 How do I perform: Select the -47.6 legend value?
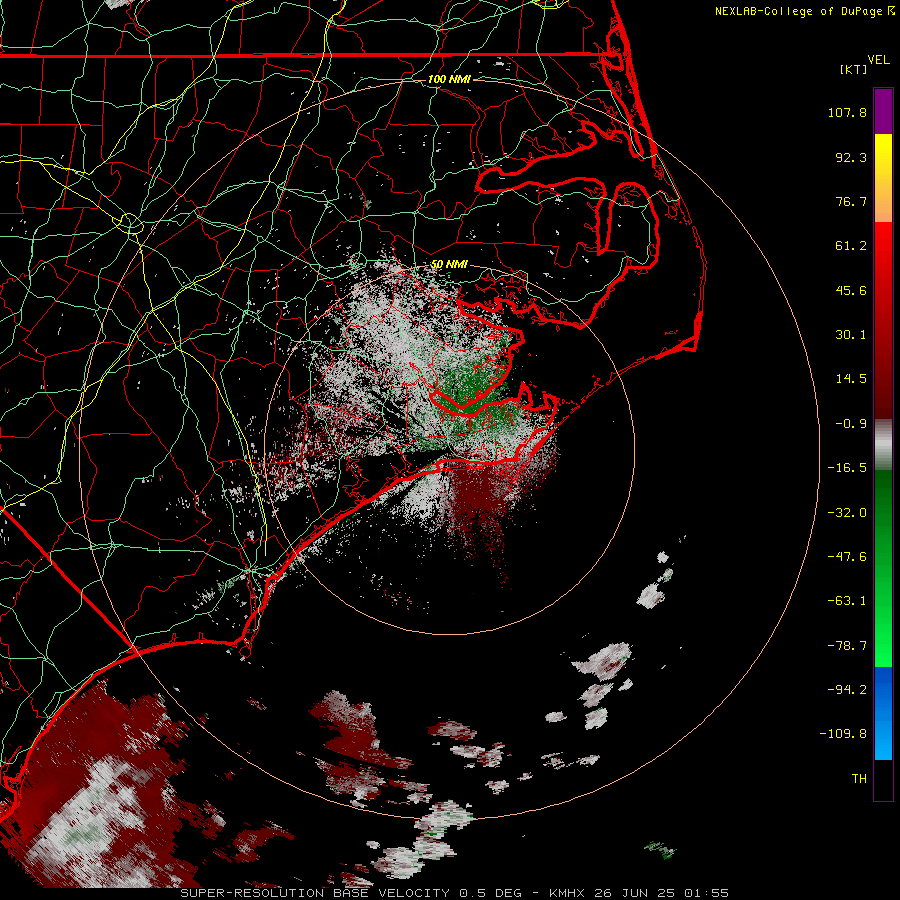coord(847,557)
